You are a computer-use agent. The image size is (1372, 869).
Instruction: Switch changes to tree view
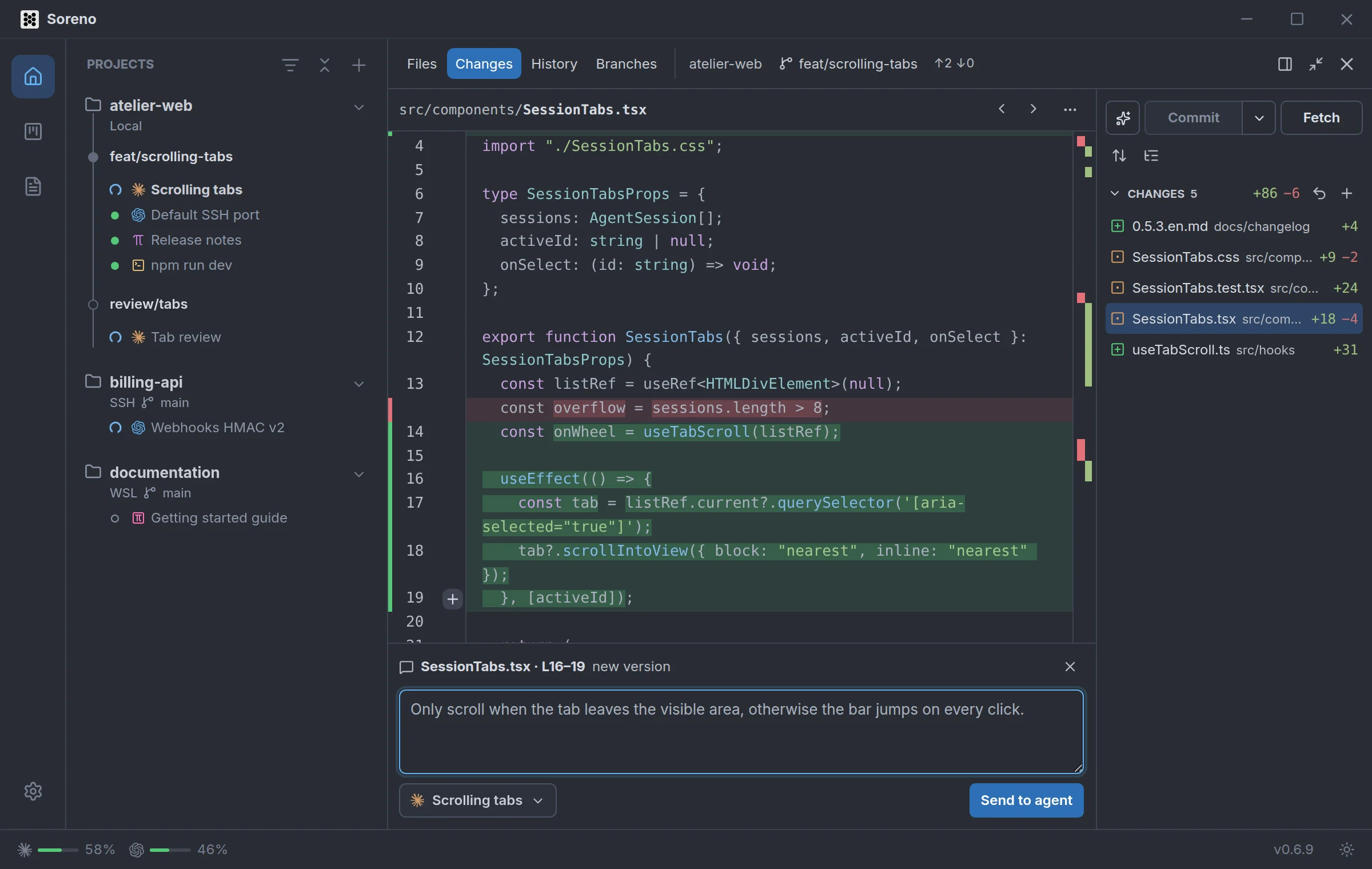click(1151, 156)
